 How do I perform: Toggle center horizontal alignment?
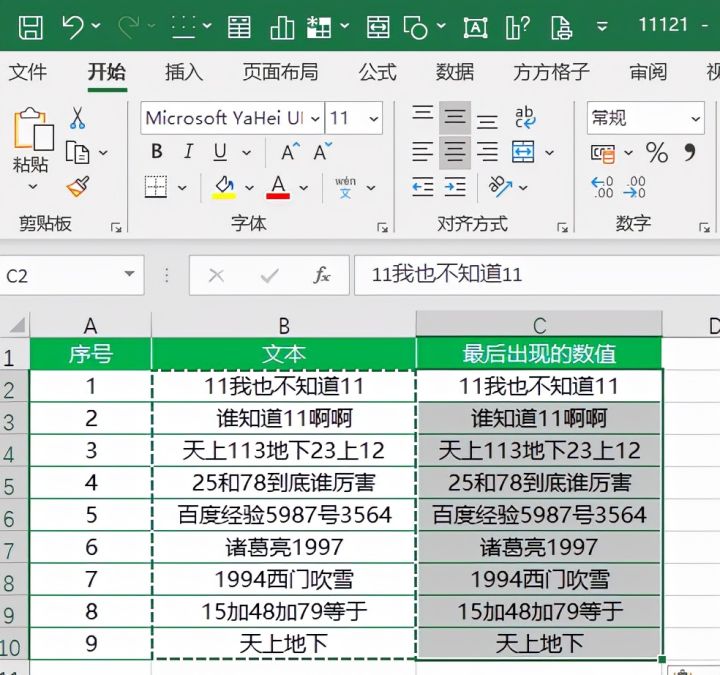click(x=455, y=152)
